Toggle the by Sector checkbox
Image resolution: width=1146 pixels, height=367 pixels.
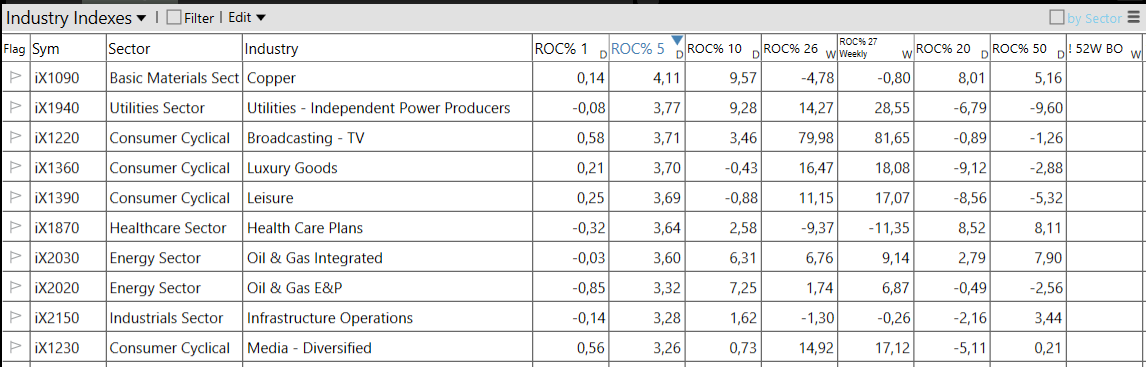1057,18
